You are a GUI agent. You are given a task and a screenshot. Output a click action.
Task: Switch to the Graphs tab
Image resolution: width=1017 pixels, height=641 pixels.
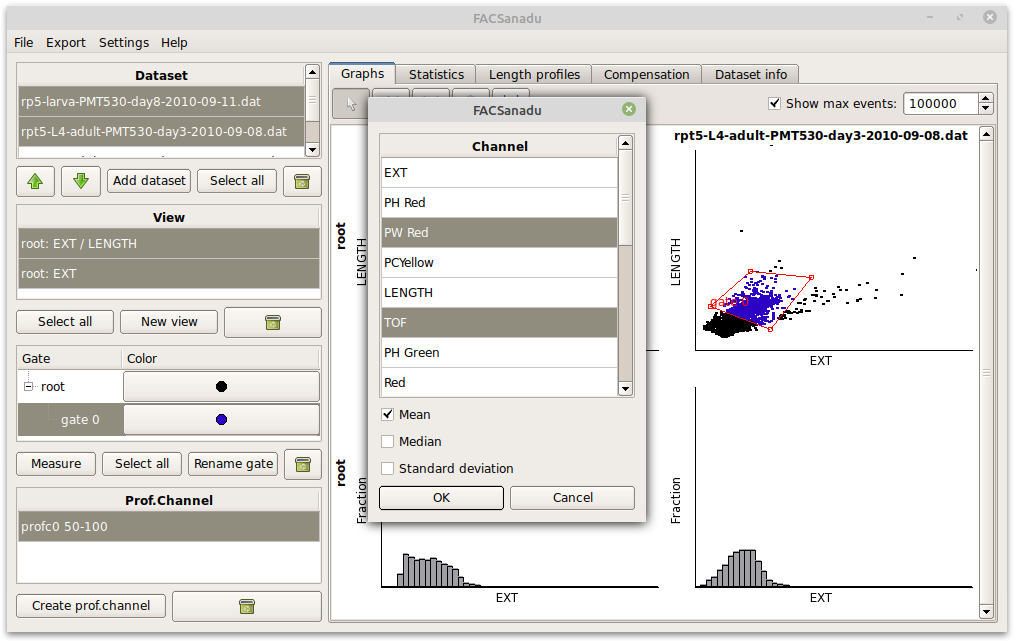(362, 73)
